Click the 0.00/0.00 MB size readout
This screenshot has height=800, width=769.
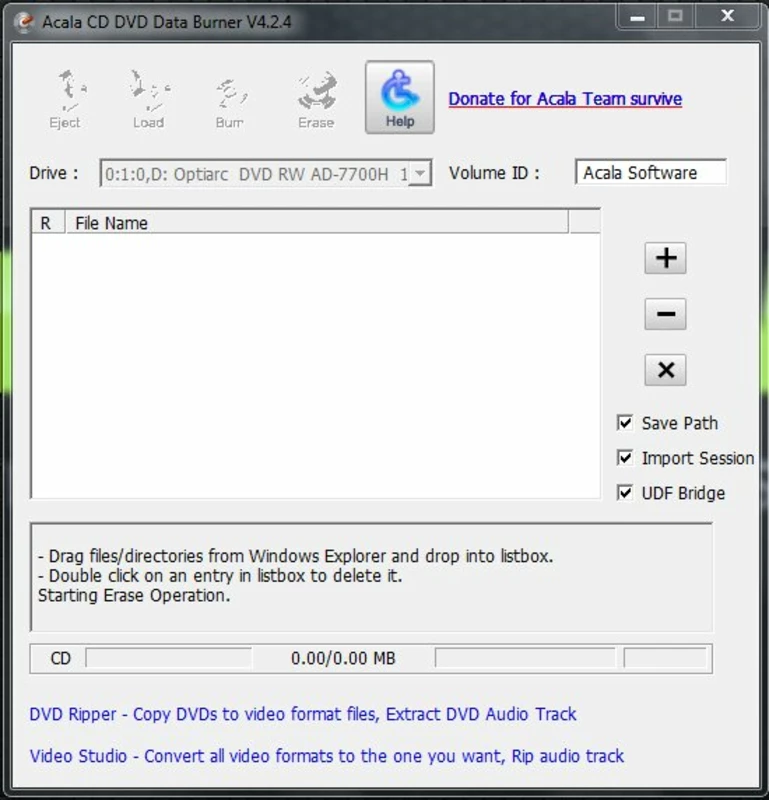click(x=343, y=658)
